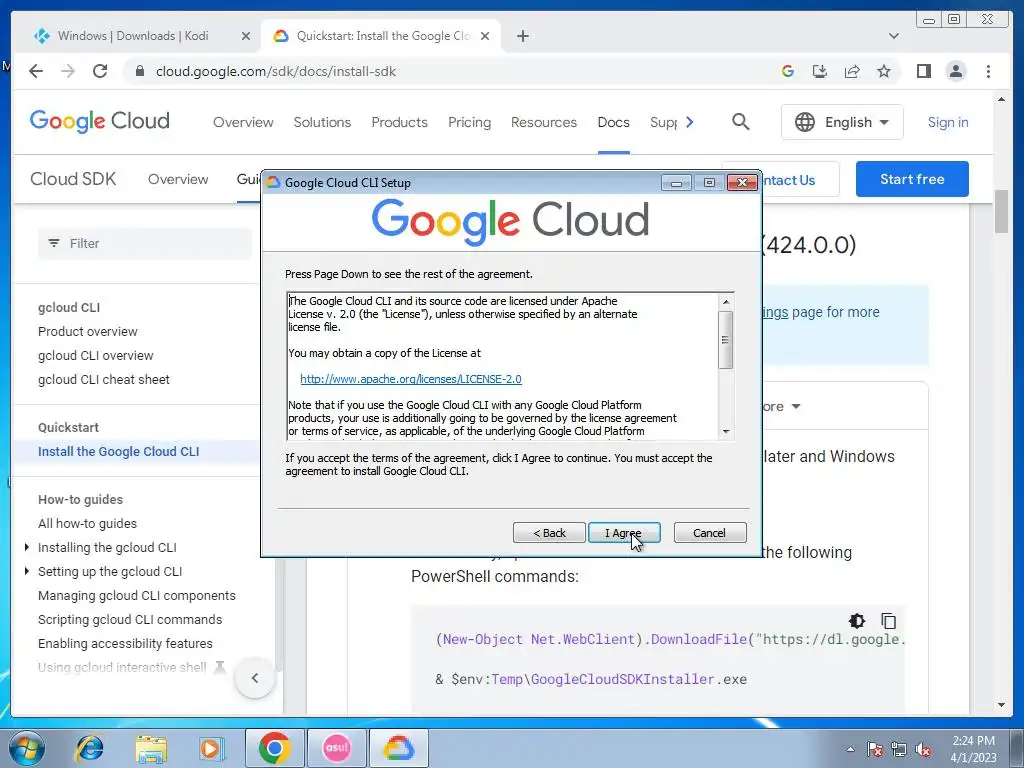Expand Setting up the gcloud CLI section
Screen dimensions: 1024x768
coord(27,571)
